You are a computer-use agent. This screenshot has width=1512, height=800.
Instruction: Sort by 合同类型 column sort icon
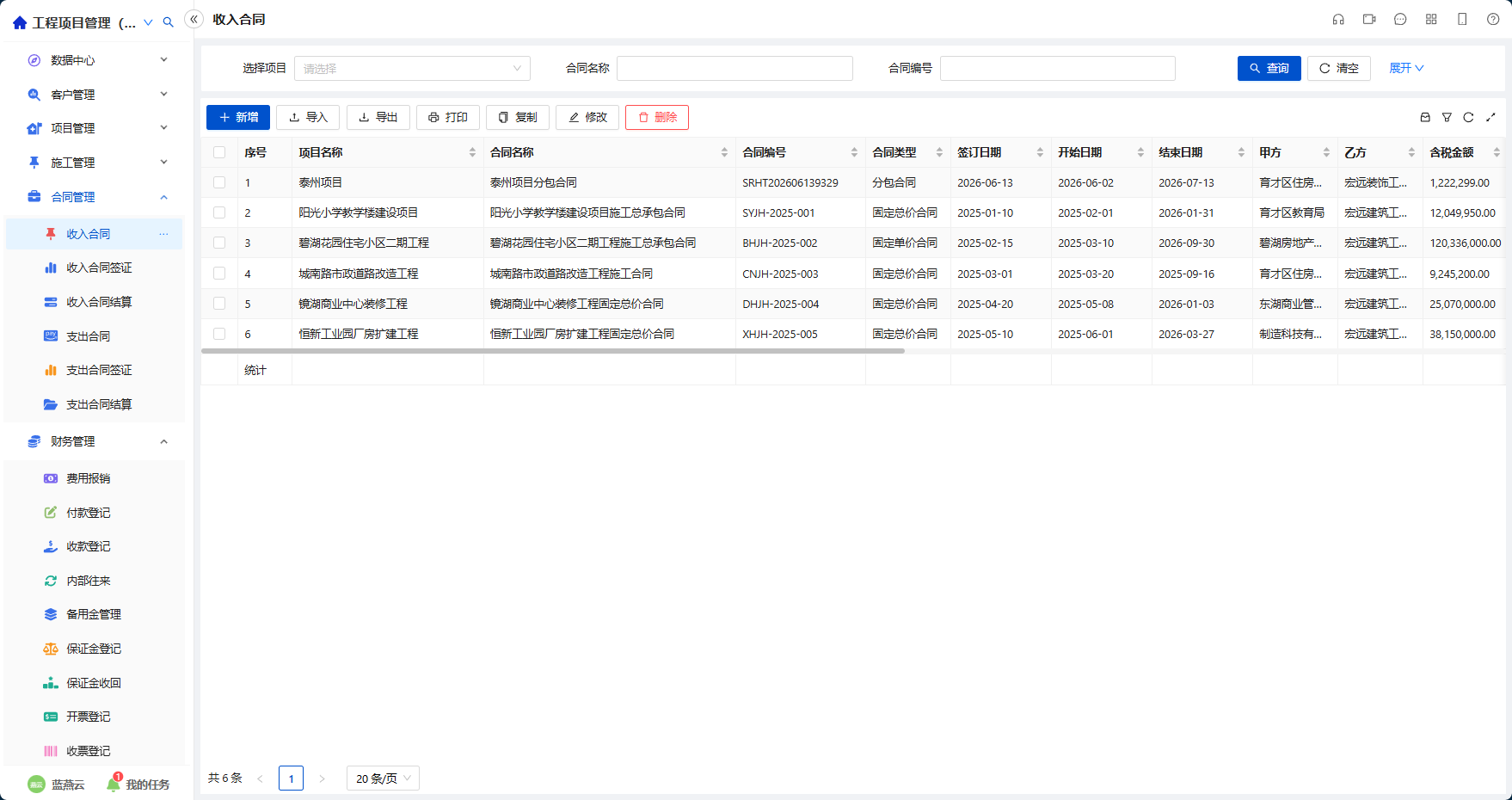(939, 152)
